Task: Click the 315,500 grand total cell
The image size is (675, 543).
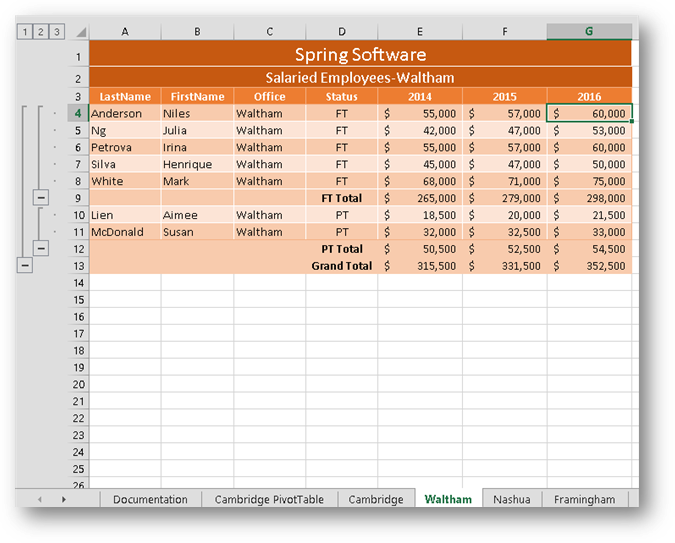Action: [x=420, y=266]
